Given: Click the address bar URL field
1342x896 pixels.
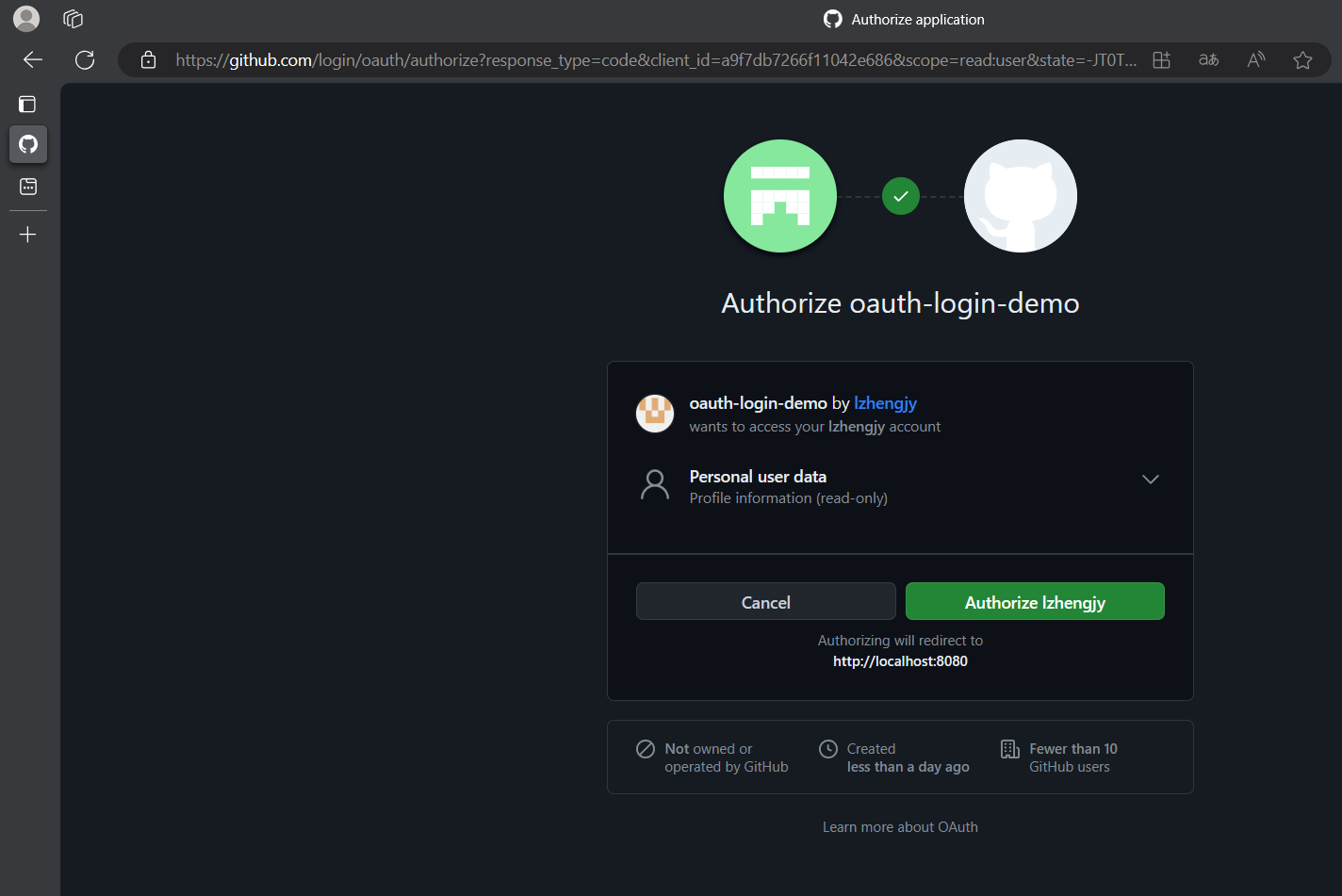Looking at the screenshot, I should (x=650, y=60).
